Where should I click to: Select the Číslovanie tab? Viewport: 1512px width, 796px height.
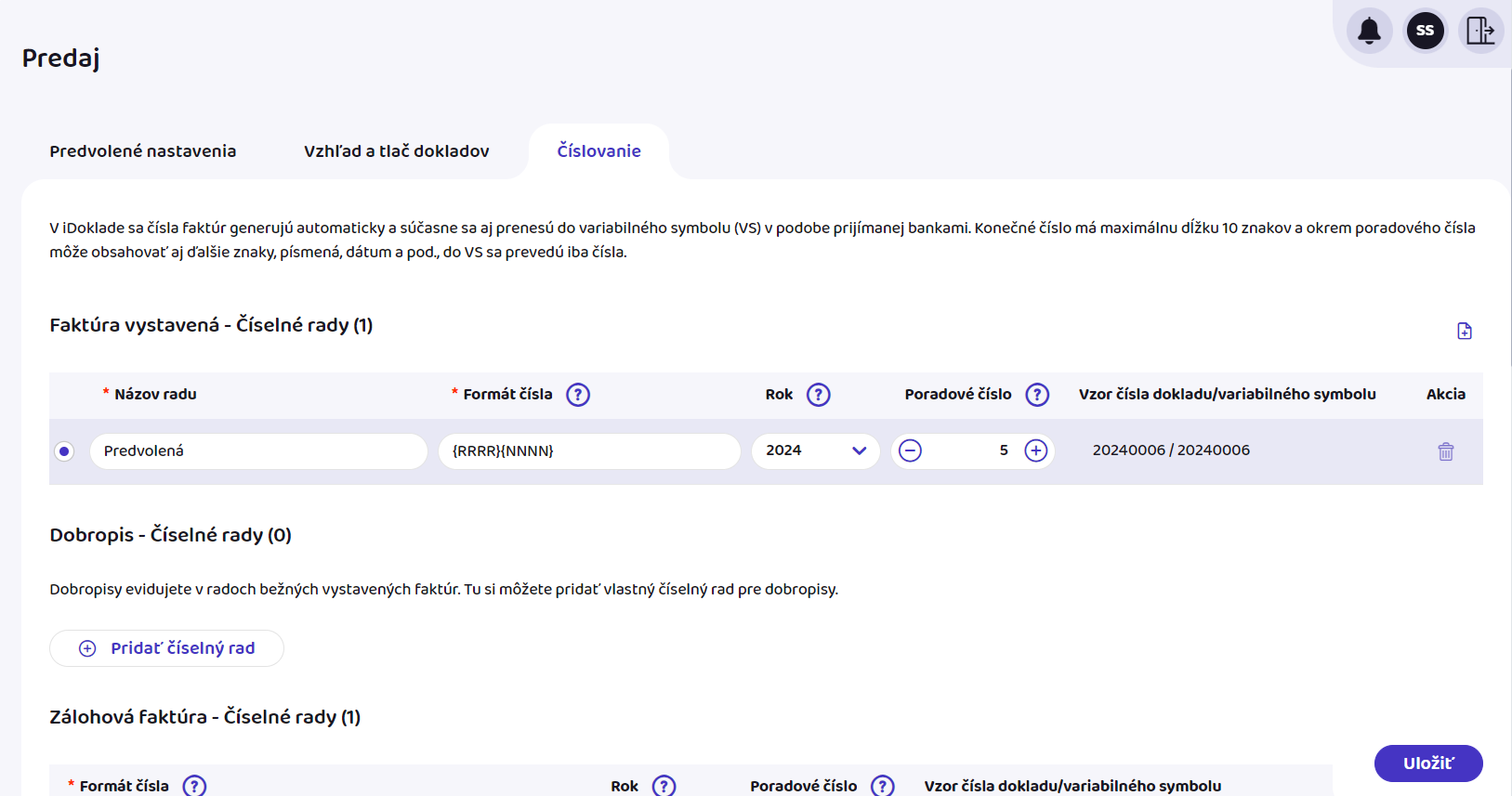[598, 151]
